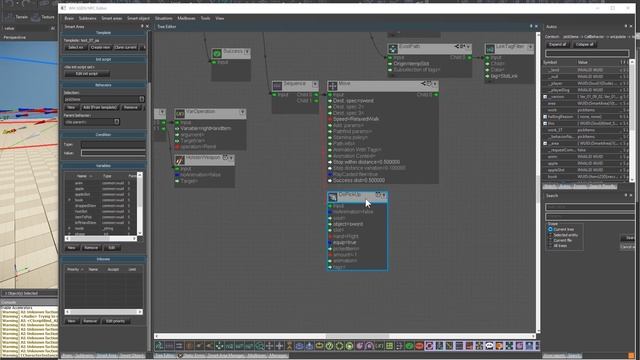Image resolution: width=640 pixels, height=360 pixels.
Task: Click the LinkTagFilter node's green icon
Action: pos(490,49)
